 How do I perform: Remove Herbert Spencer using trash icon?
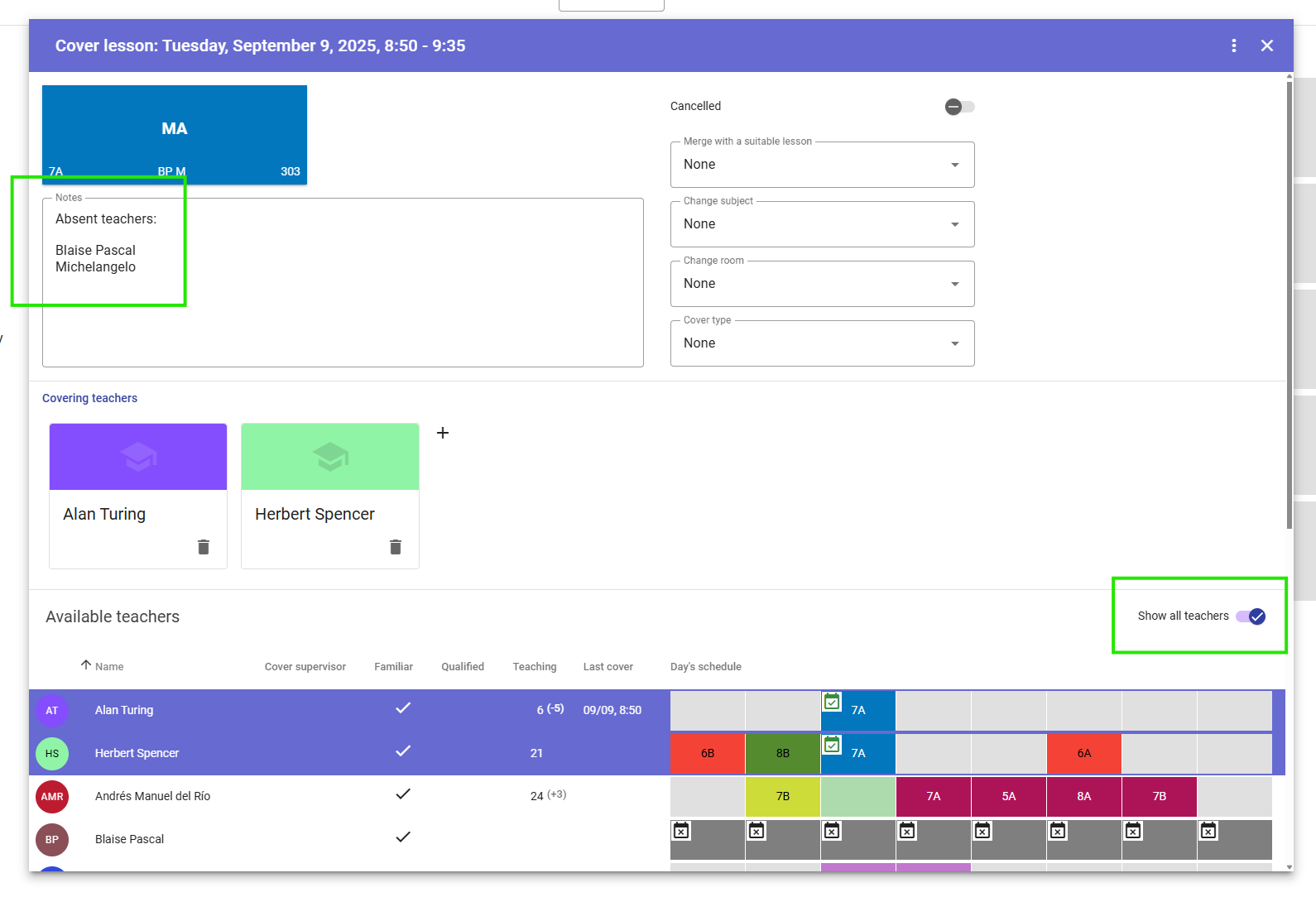[x=396, y=547]
